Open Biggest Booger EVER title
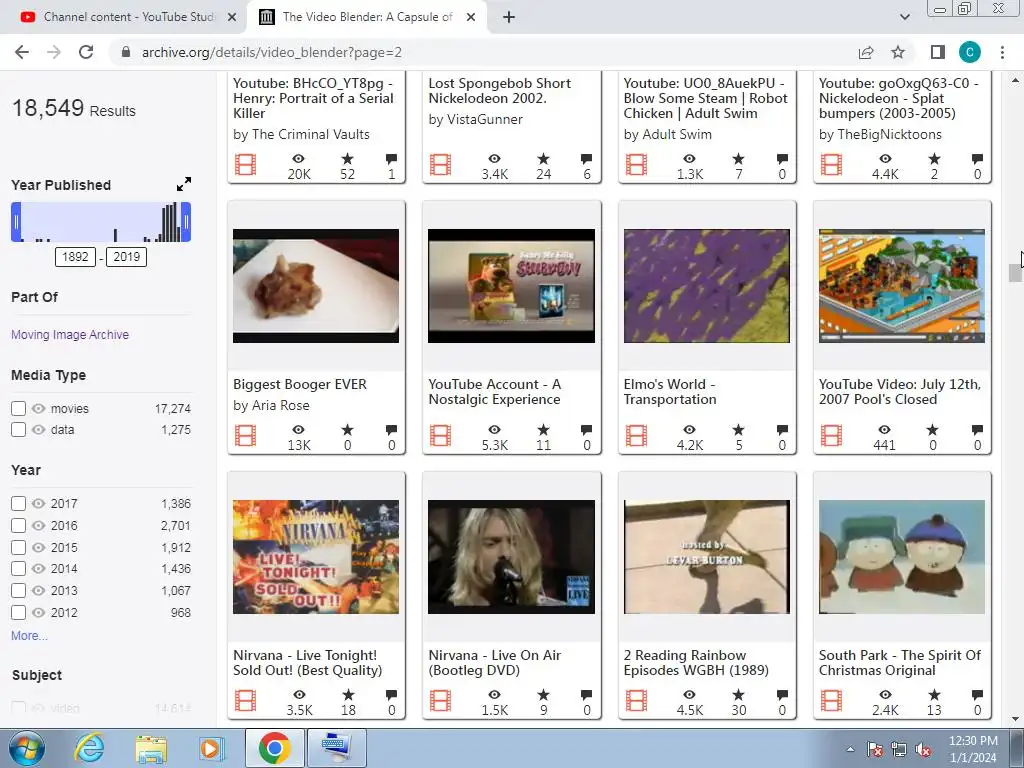The height and width of the screenshot is (768, 1024). coord(300,384)
